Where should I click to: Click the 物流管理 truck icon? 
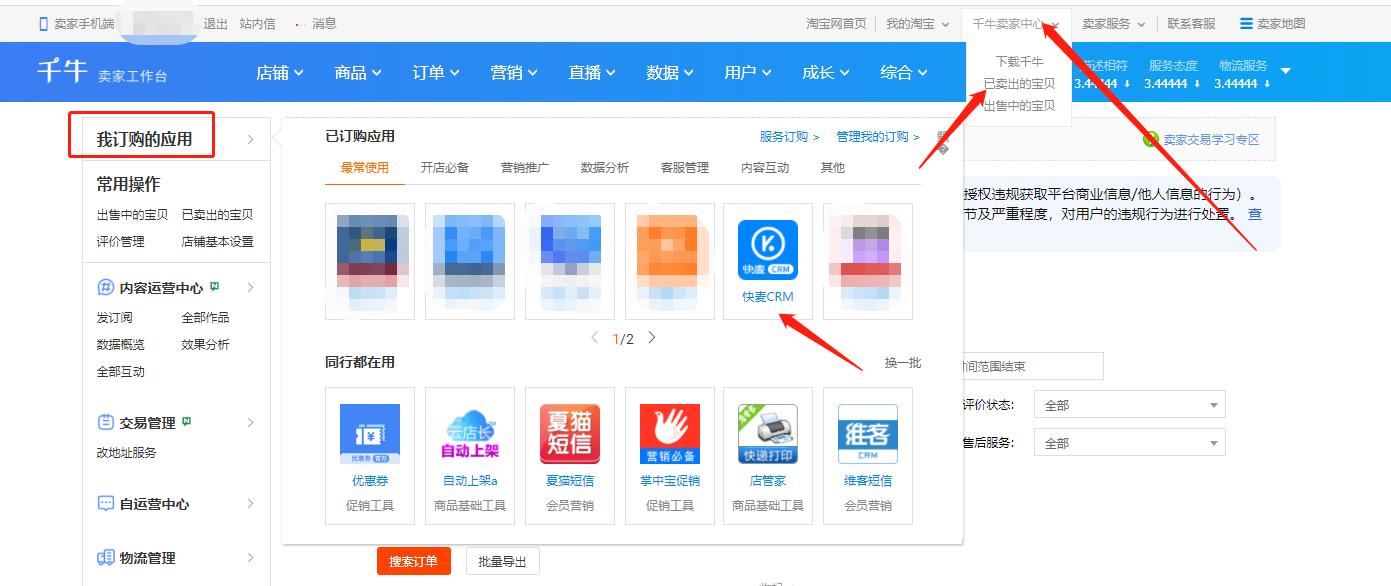[x=106, y=558]
